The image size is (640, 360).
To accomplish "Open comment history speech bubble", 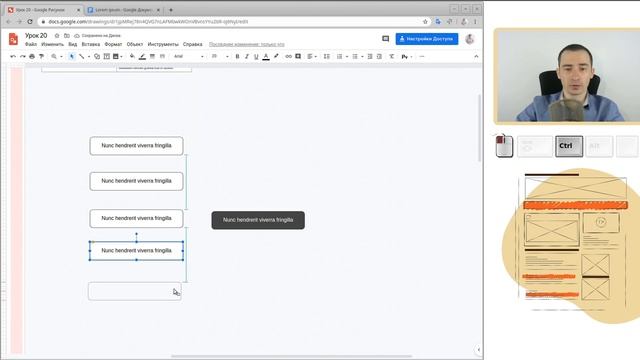I will tap(385, 39).
